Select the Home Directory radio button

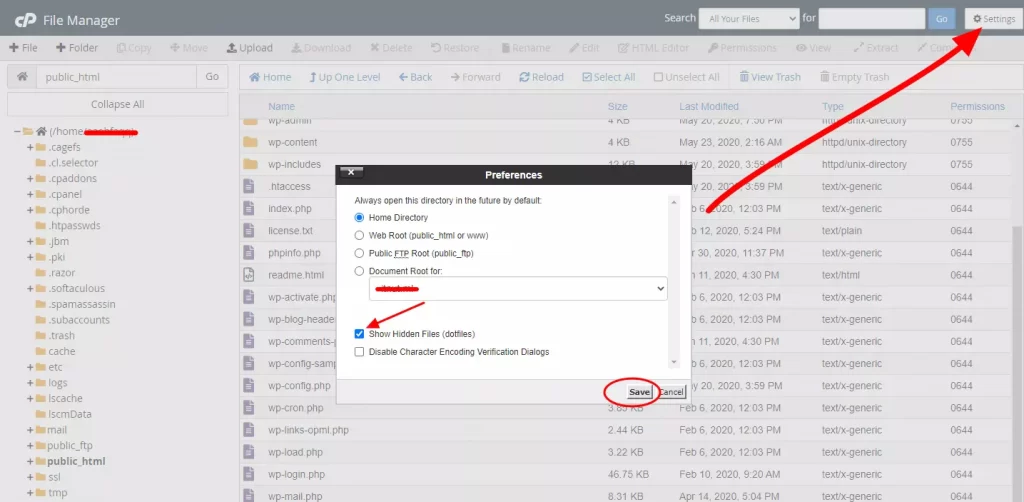tap(359, 217)
